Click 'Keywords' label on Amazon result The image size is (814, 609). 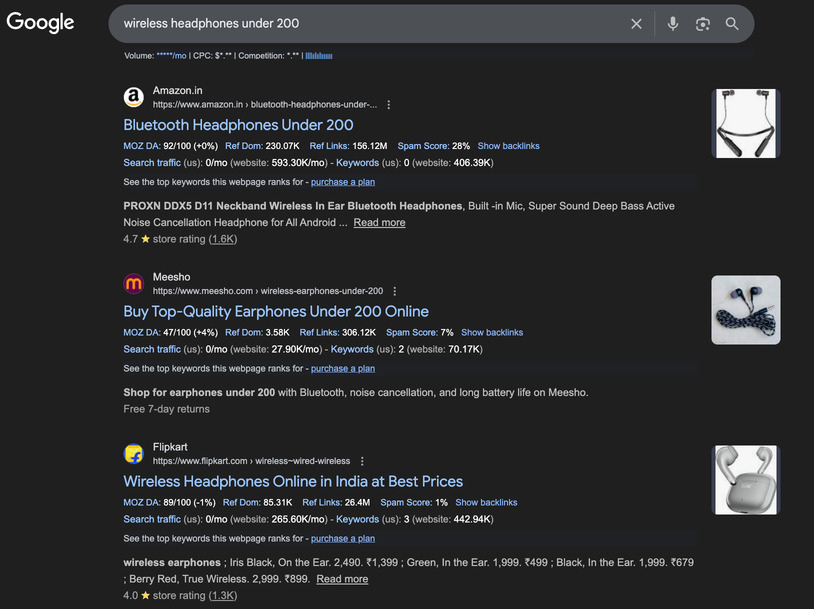tap(357, 163)
